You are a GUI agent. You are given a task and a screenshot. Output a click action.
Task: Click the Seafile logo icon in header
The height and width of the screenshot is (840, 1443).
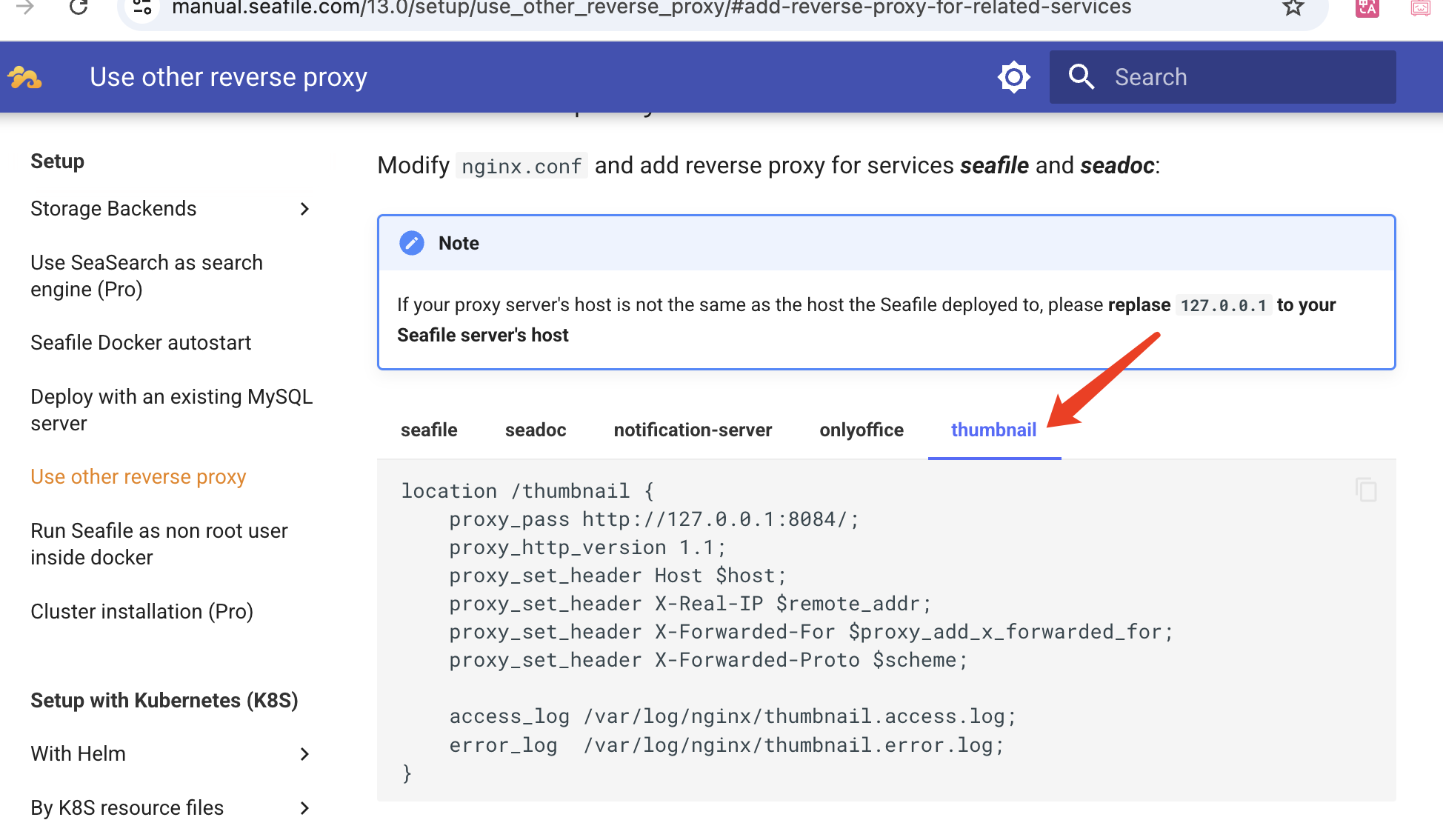click(x=24, y=77)
